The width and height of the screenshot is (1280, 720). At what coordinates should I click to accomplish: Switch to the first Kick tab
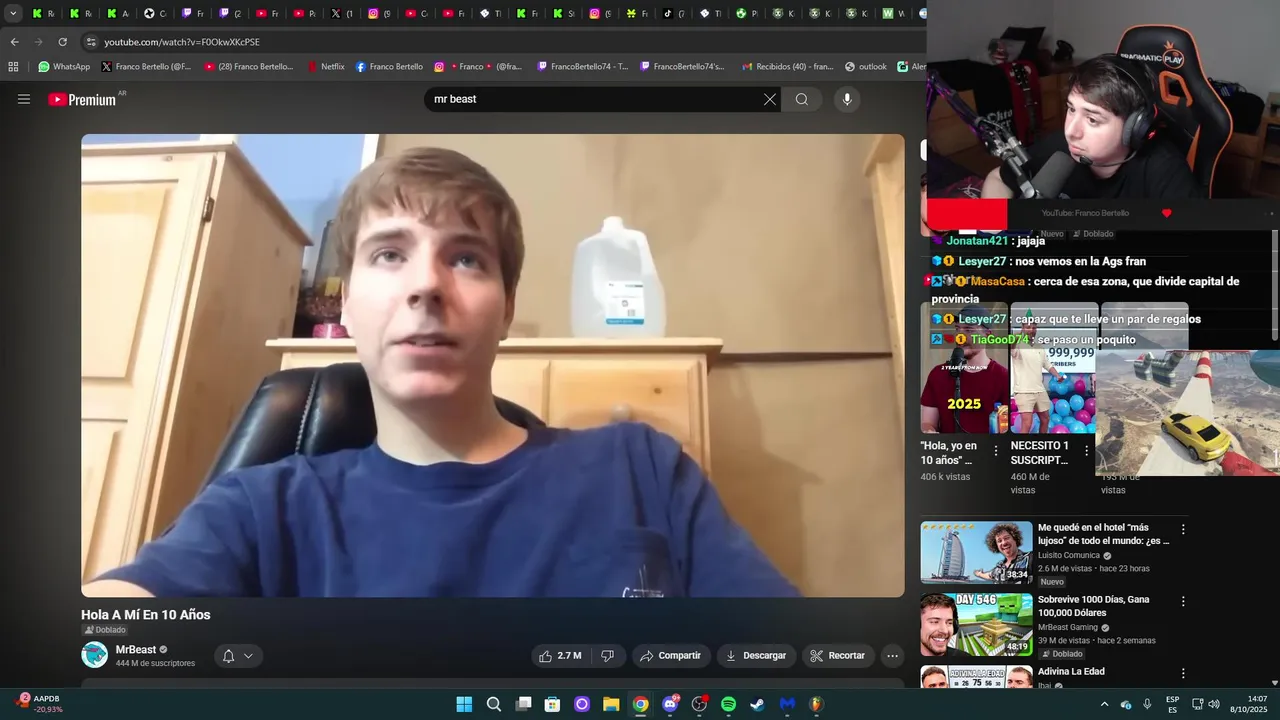[x=42, y=13]
